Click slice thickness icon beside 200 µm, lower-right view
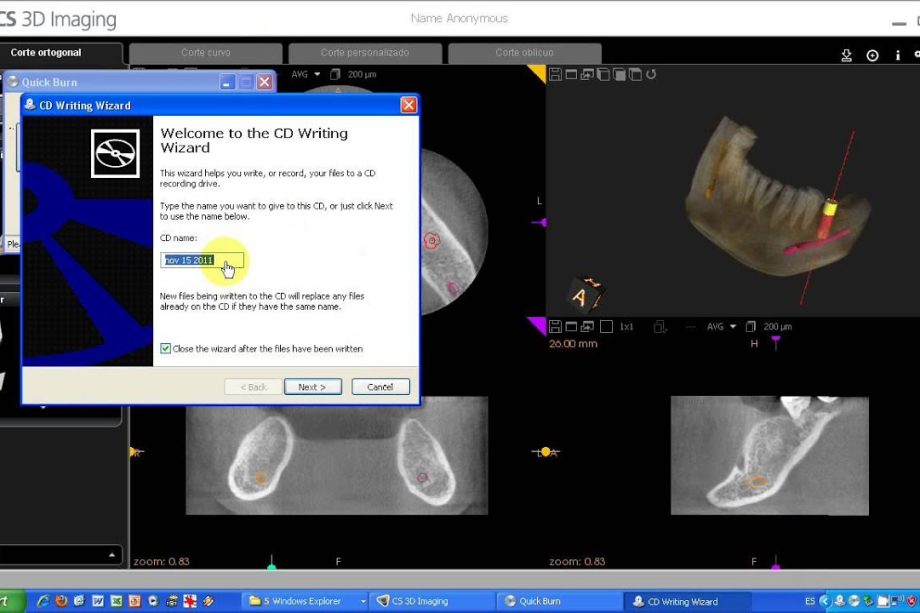Screen dimensions: 920x613 [x=750, y=327]
